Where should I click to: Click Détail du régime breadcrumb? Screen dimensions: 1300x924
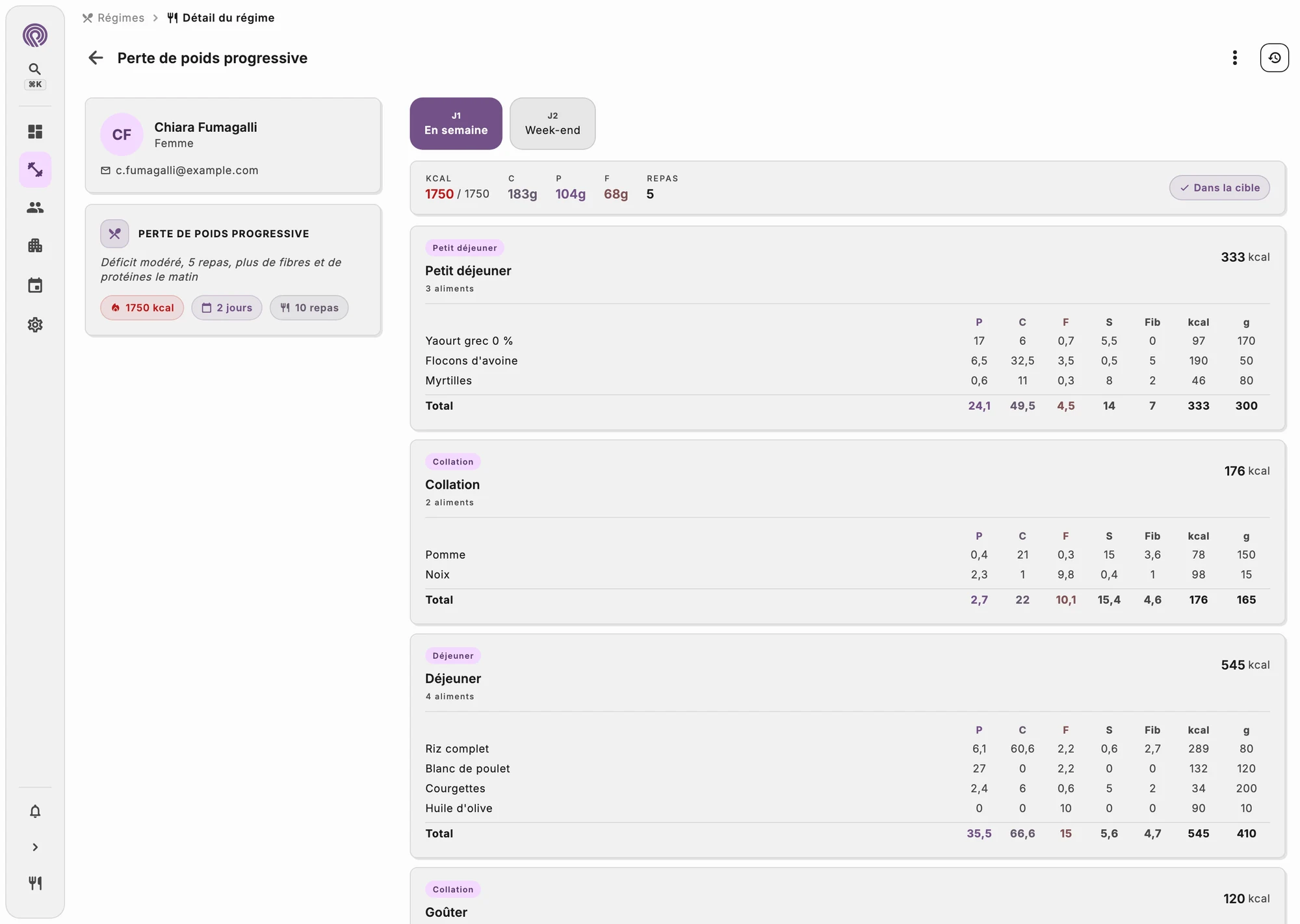coord(221,18)
